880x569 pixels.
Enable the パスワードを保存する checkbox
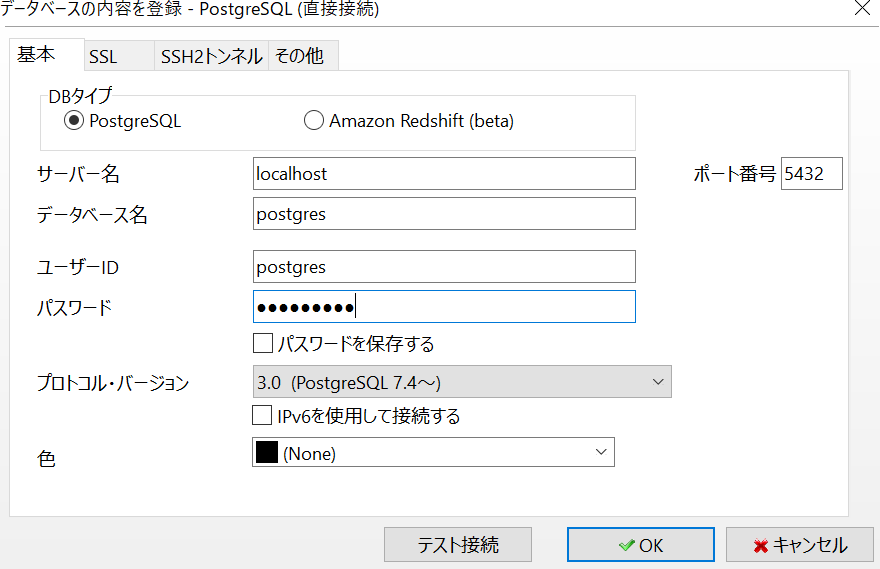click(263, 343)
